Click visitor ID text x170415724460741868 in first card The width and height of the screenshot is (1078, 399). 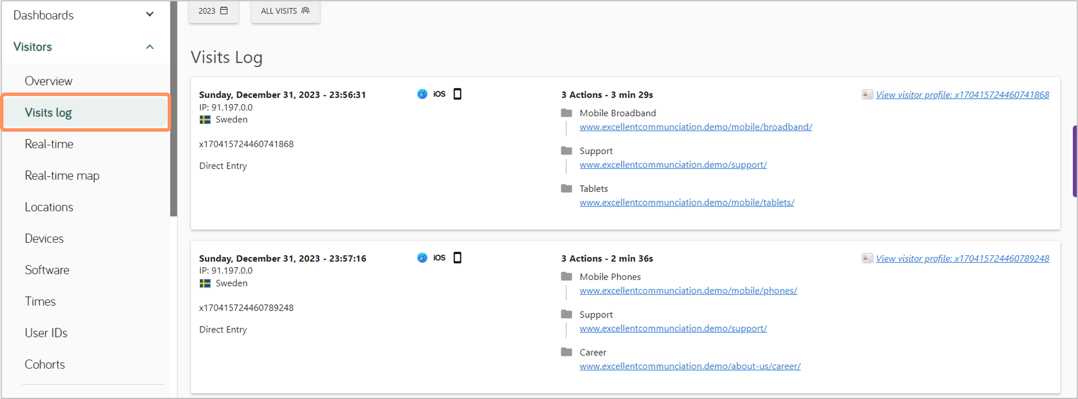246,144
